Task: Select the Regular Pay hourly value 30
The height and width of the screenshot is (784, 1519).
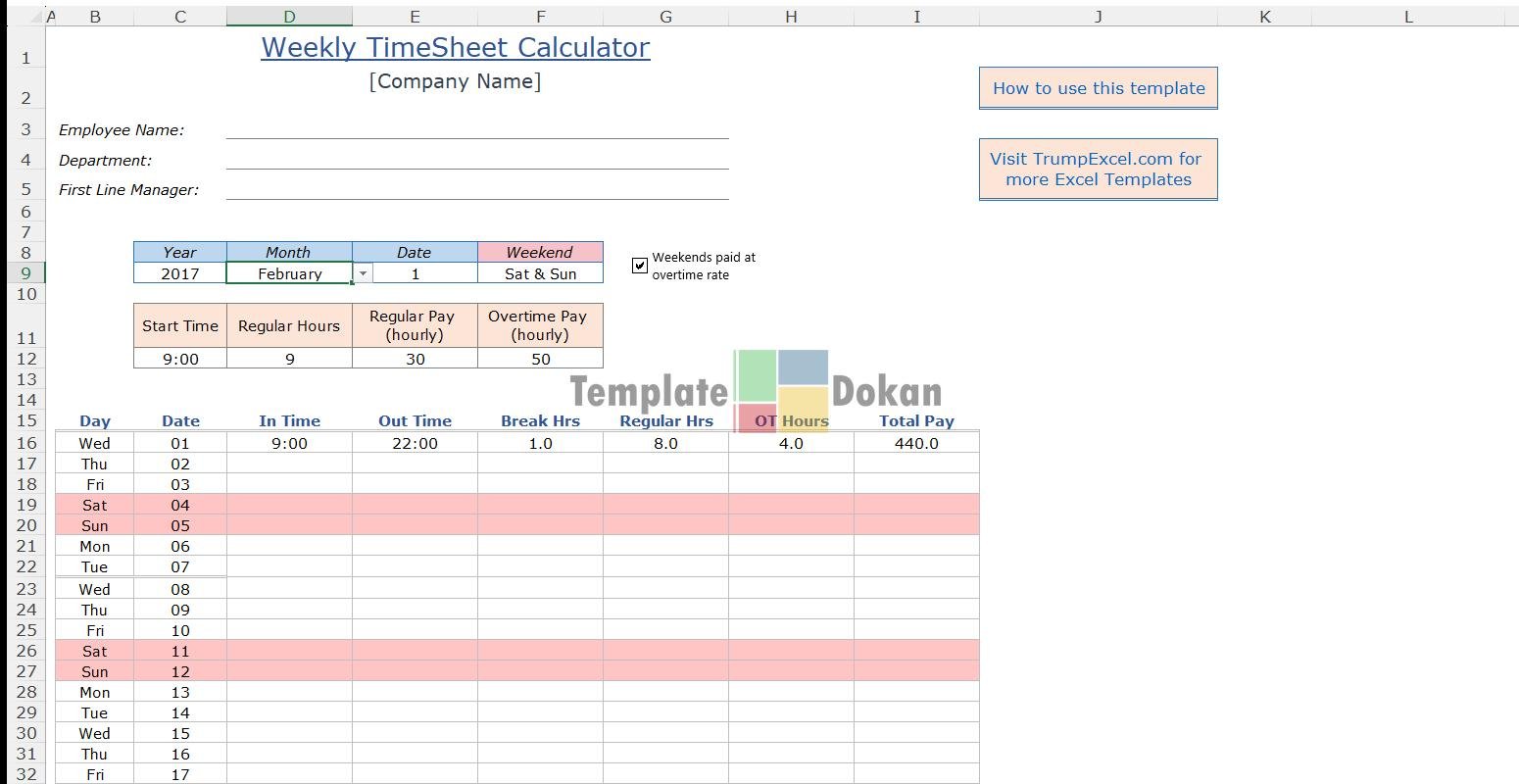Action: point(416,360)
